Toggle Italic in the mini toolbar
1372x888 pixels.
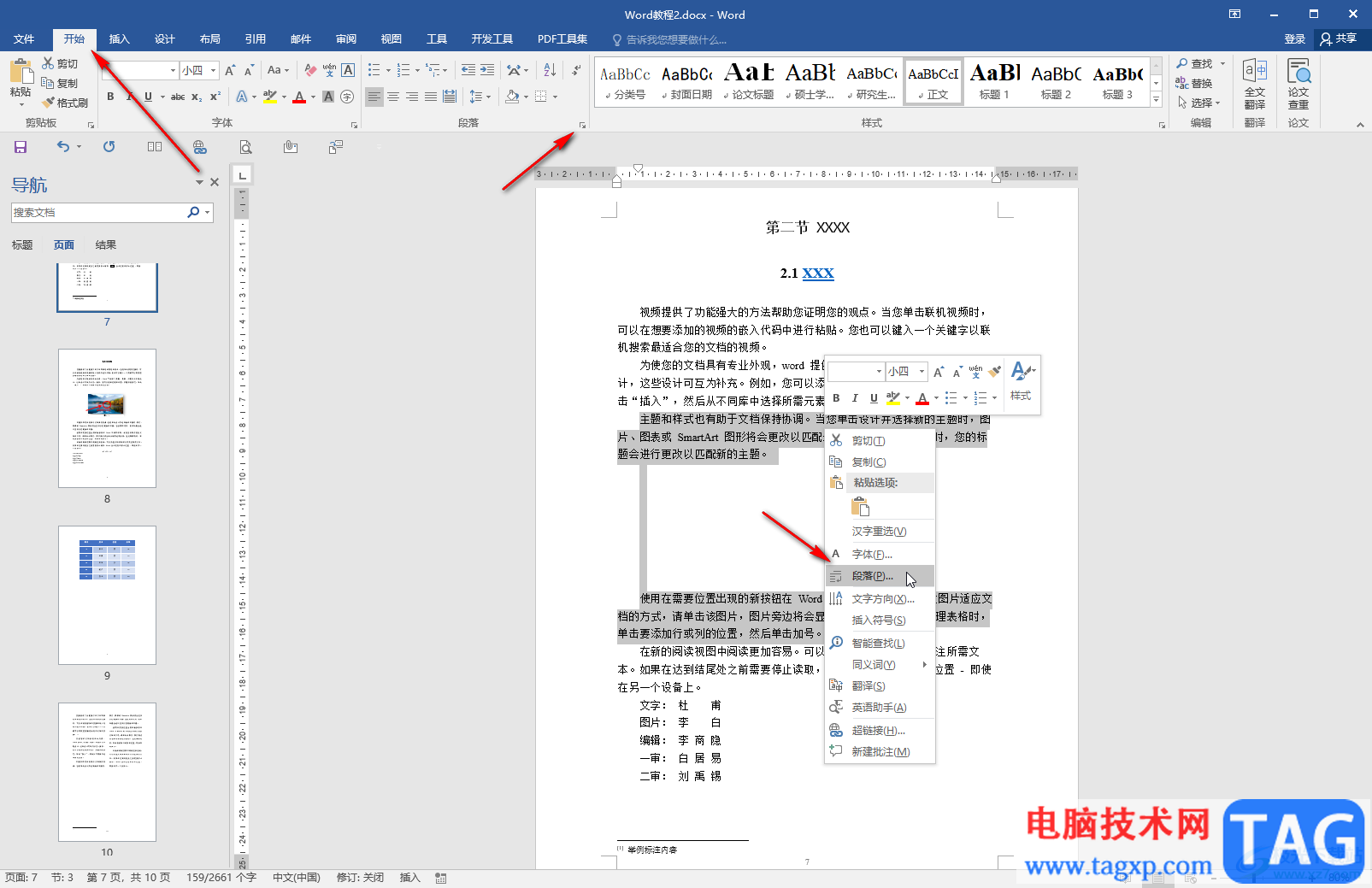(x=855, y=398)
